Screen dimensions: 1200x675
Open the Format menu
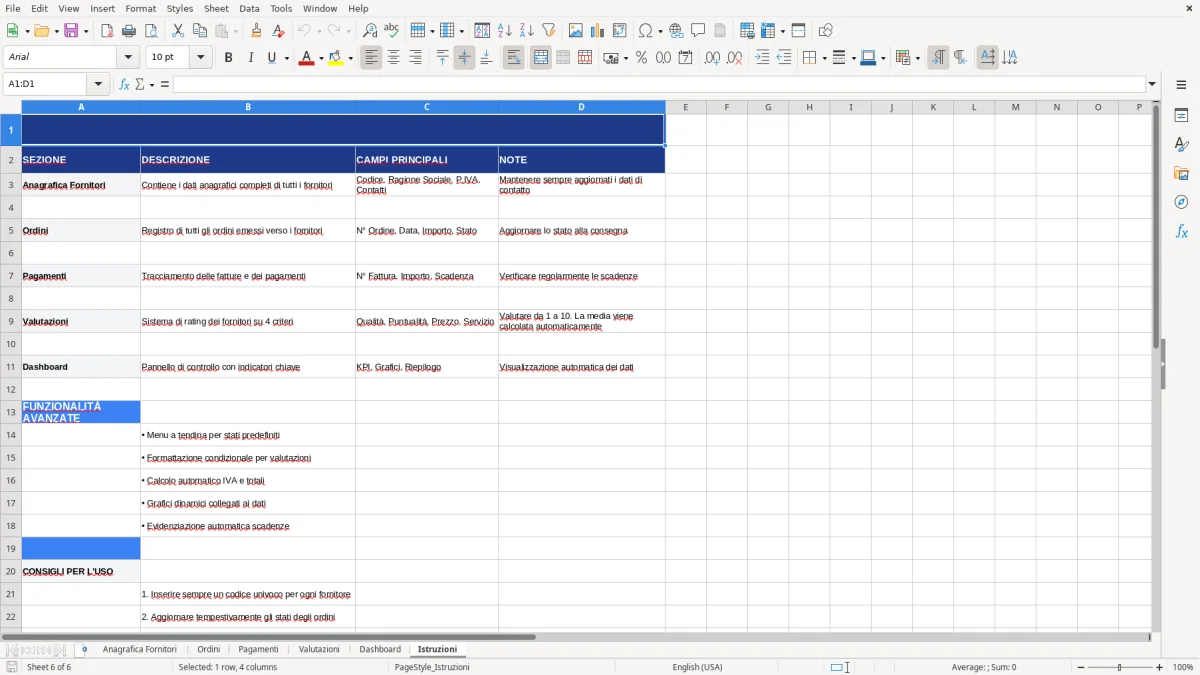point(140,8)
